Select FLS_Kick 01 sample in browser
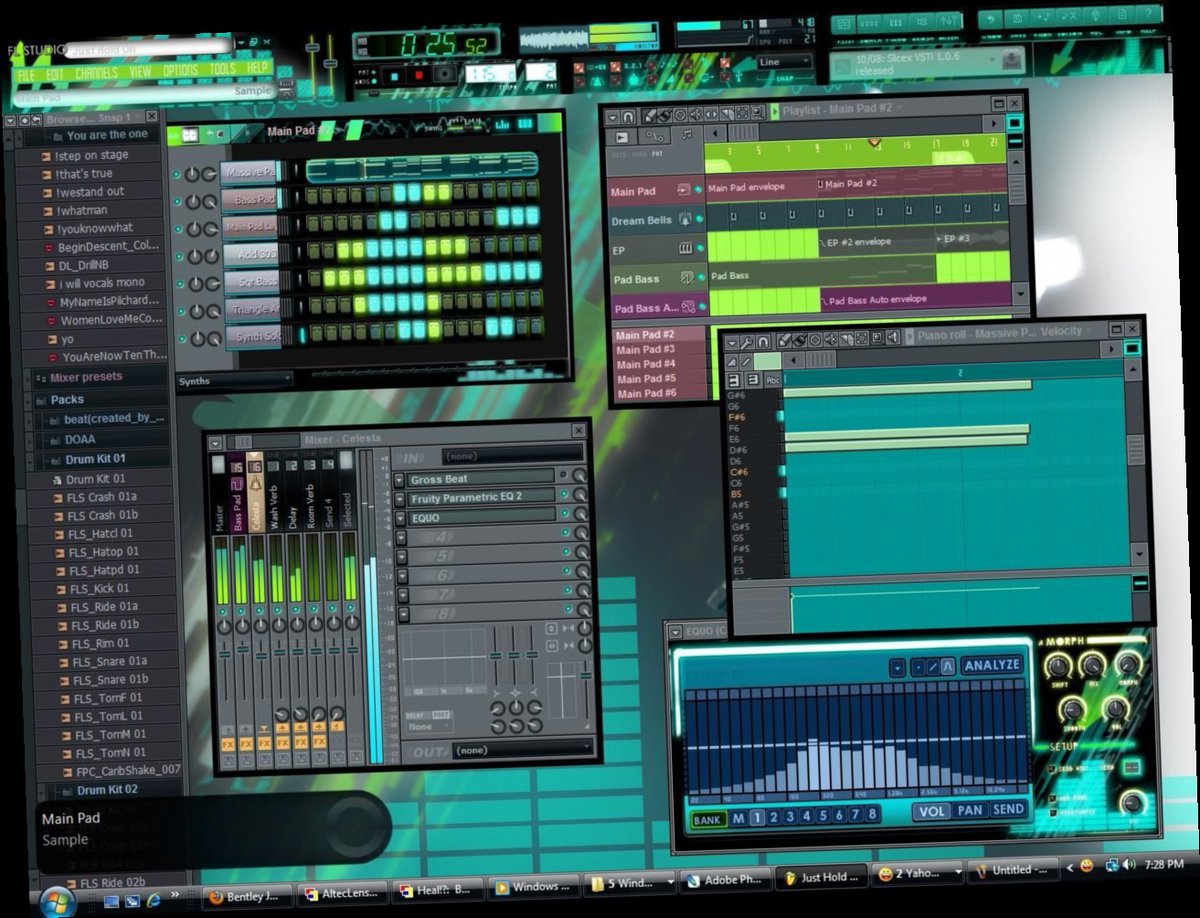 click(x=99, y=589)
